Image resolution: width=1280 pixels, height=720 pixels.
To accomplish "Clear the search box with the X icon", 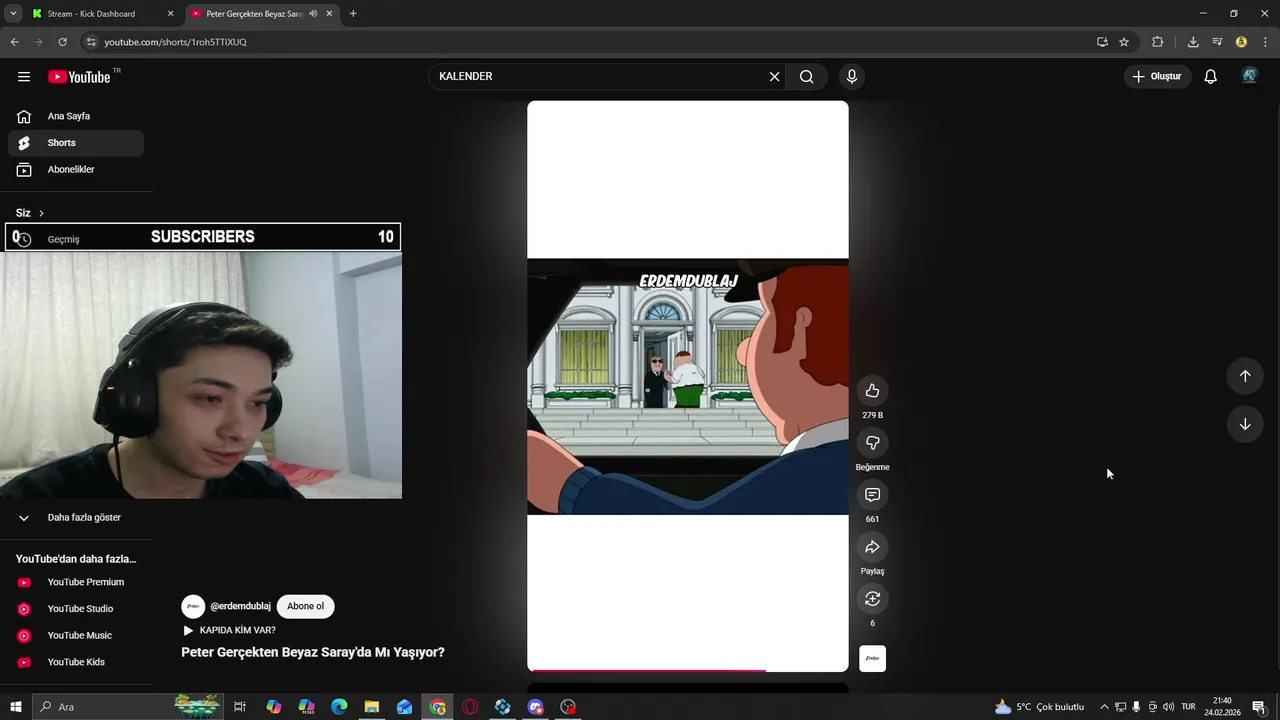I will (x=774, y=77).
